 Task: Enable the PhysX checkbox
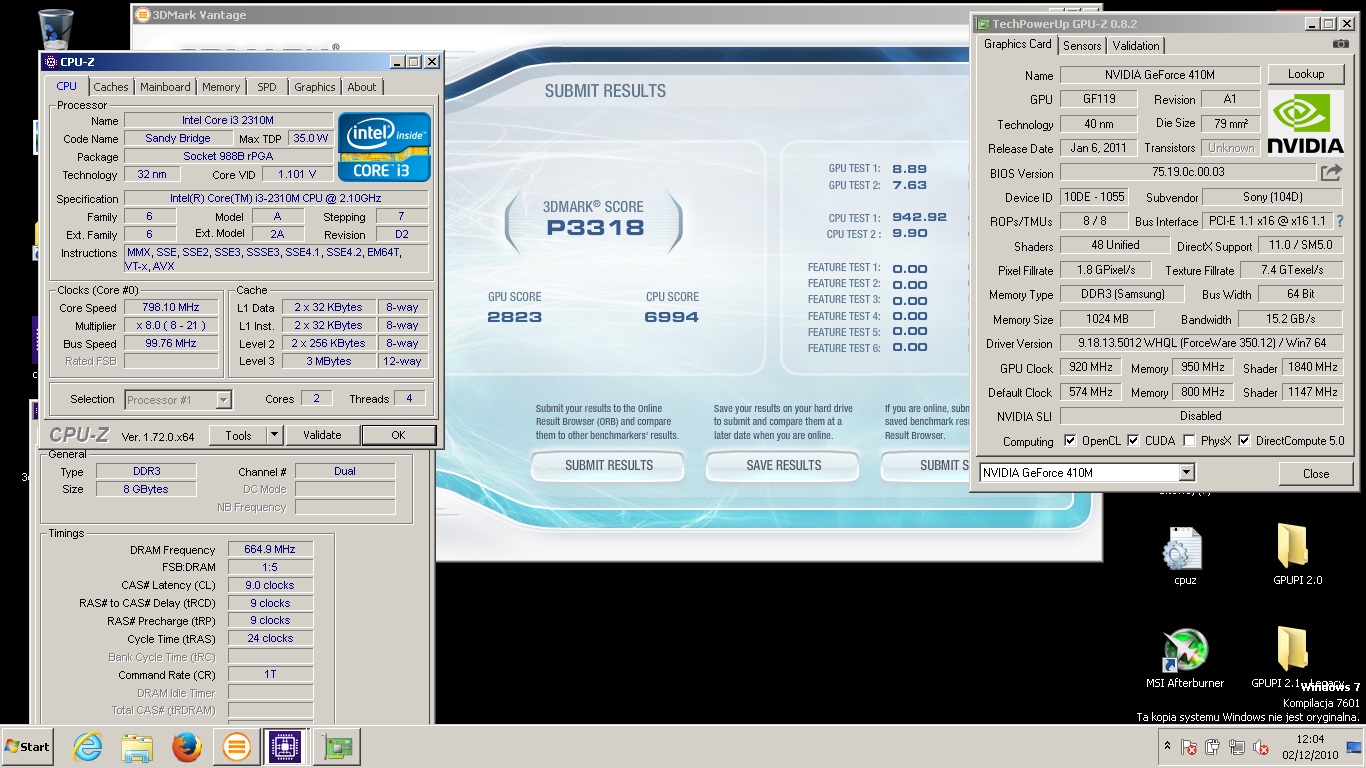click(x=1189, y=441)
